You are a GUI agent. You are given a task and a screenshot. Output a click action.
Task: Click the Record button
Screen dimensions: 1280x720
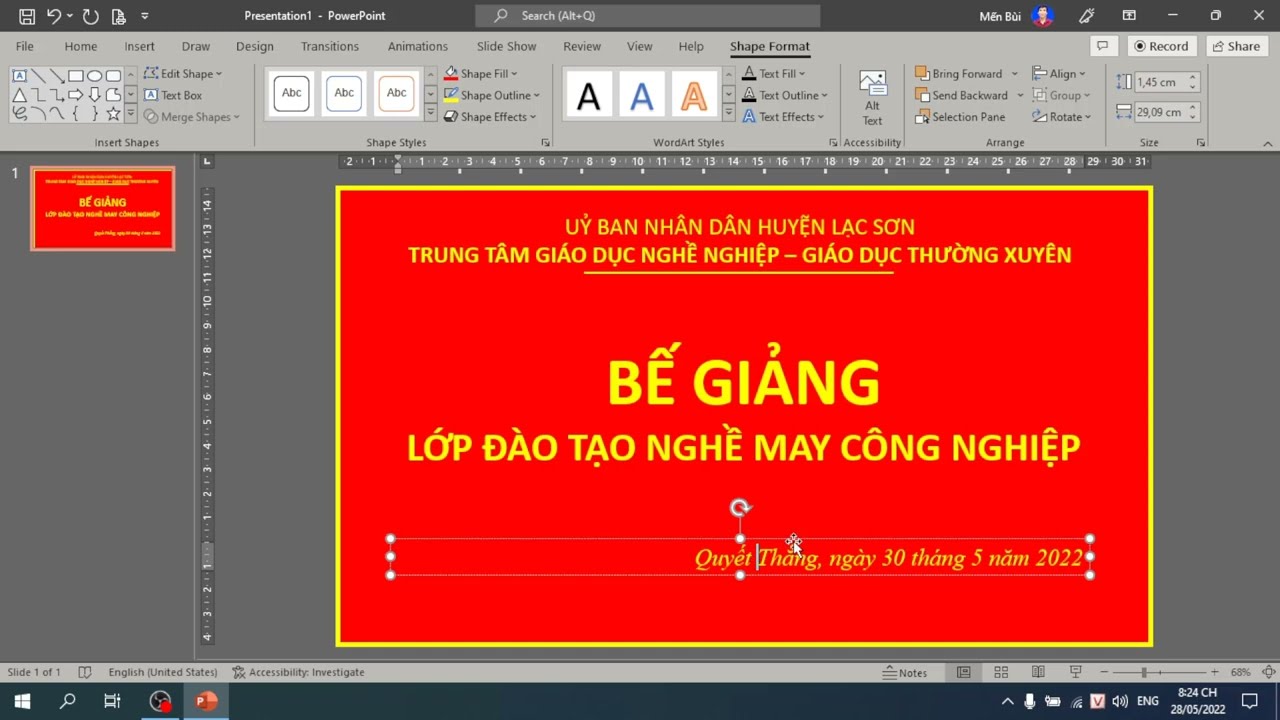(x=1161, y=46)
